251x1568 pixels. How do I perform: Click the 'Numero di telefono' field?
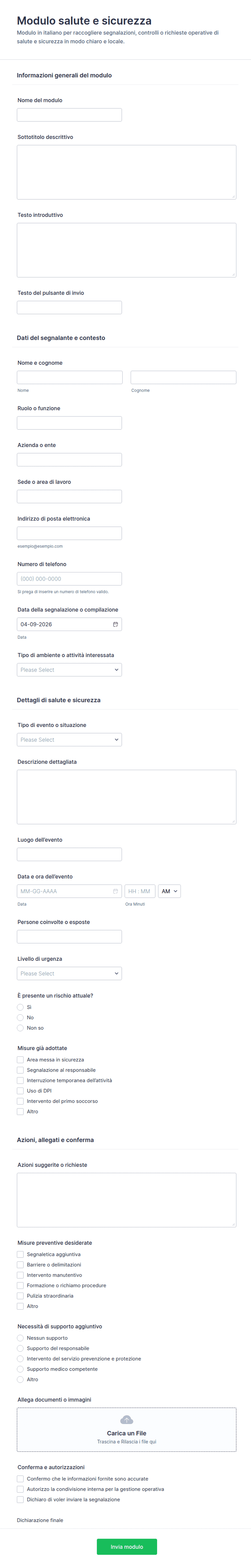click(69, 579)
